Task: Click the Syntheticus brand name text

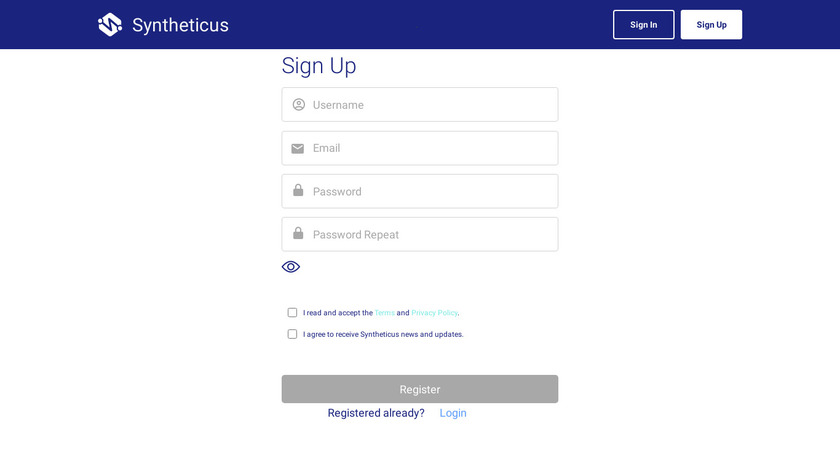Action: tap(180, 25)
